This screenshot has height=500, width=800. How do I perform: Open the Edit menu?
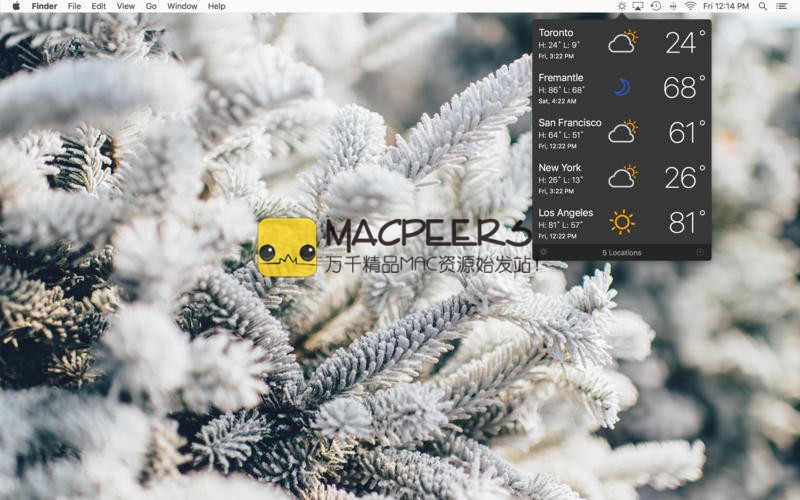pos(98,6)
